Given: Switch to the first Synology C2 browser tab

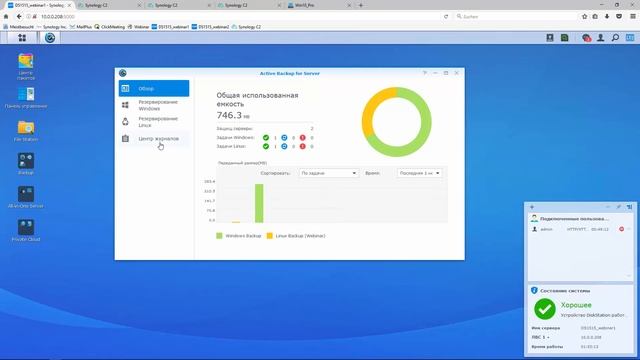Looking at the screenshot, I should tap(109, 5).
